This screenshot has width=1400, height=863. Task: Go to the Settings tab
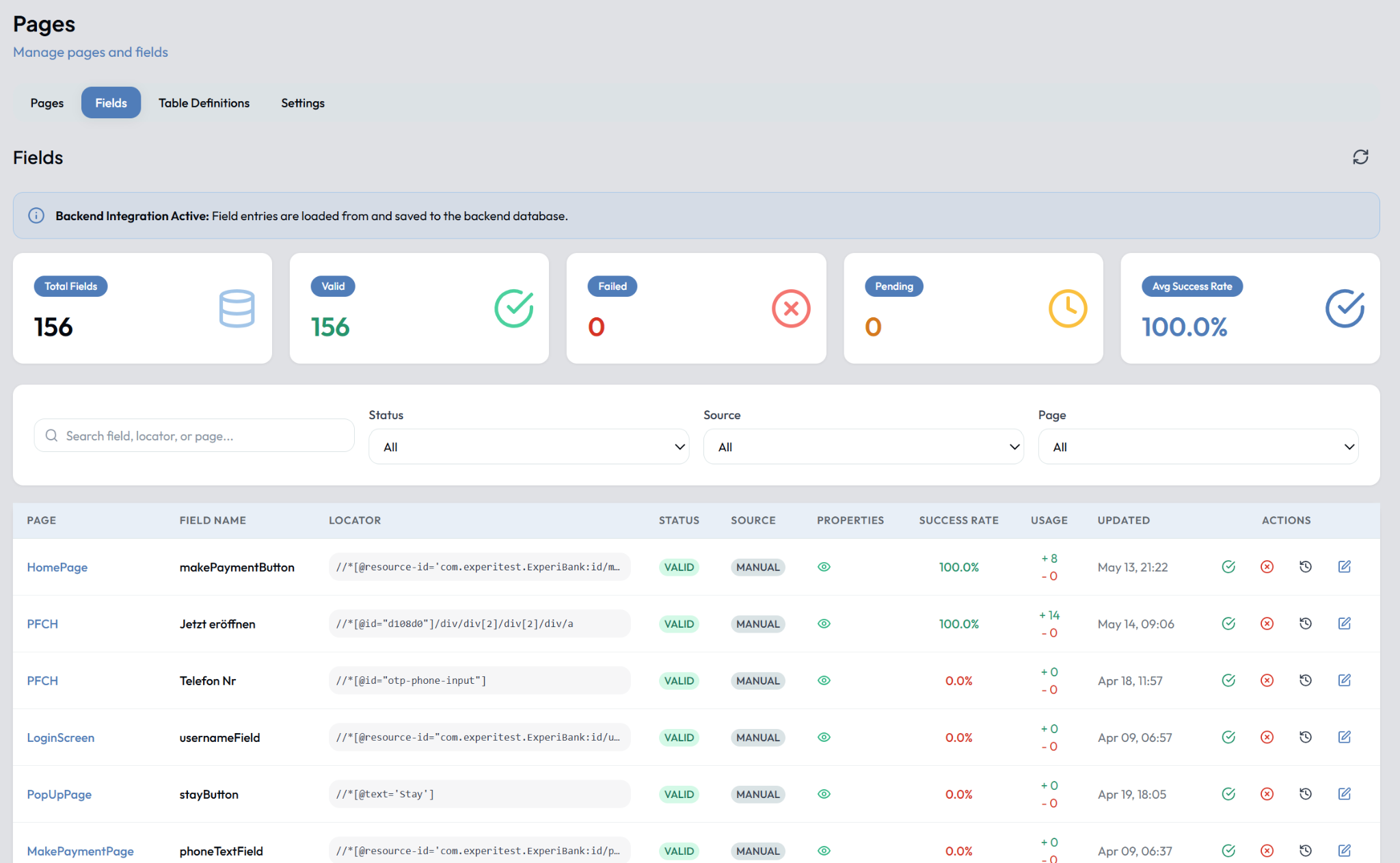point(303,103)
